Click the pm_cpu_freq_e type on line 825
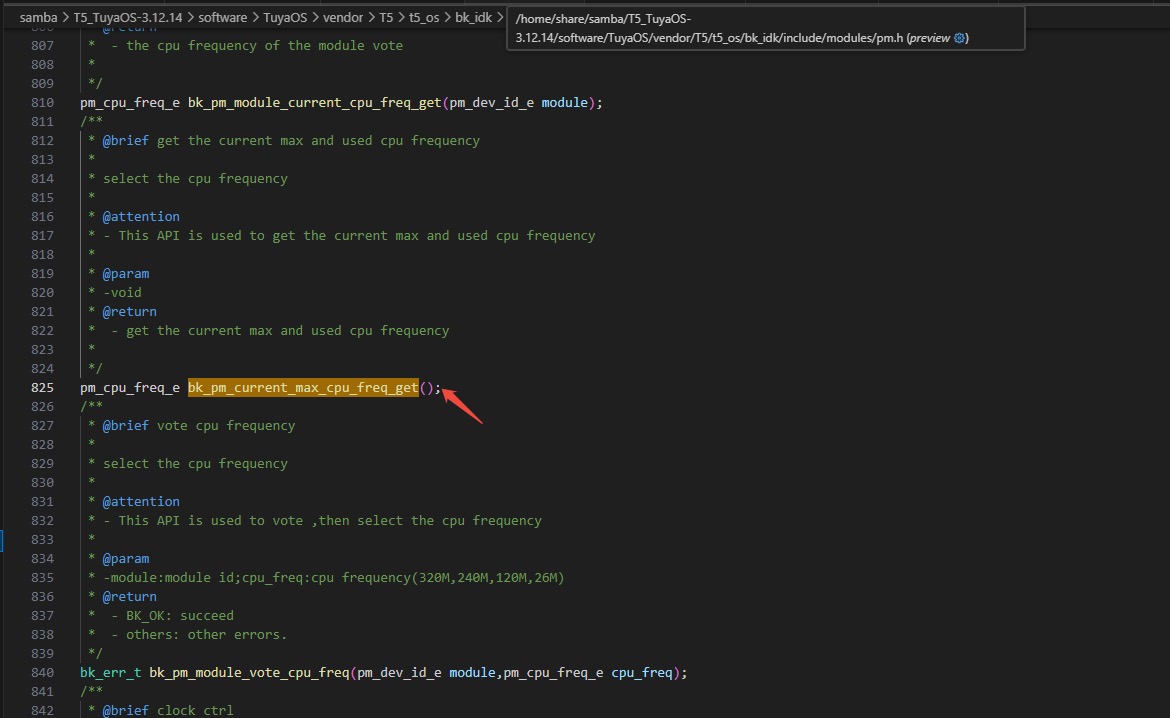 coord(130,388)
